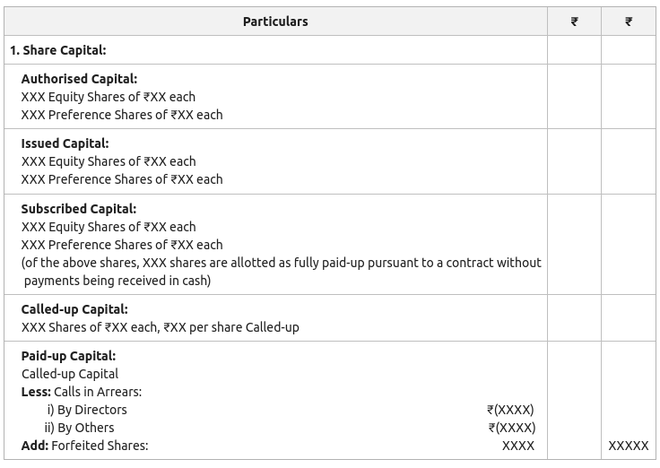Click the Particulars column header
660x468 pixels.
click(x=275, y=21)
